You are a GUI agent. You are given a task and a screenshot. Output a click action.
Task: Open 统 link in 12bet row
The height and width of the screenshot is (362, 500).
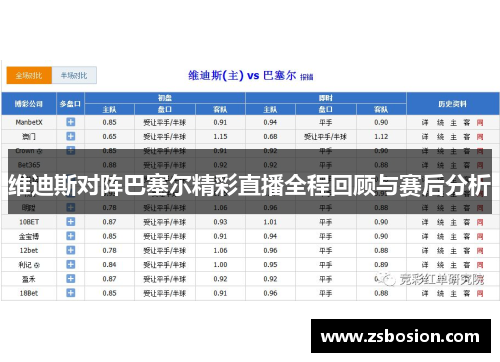440,251
